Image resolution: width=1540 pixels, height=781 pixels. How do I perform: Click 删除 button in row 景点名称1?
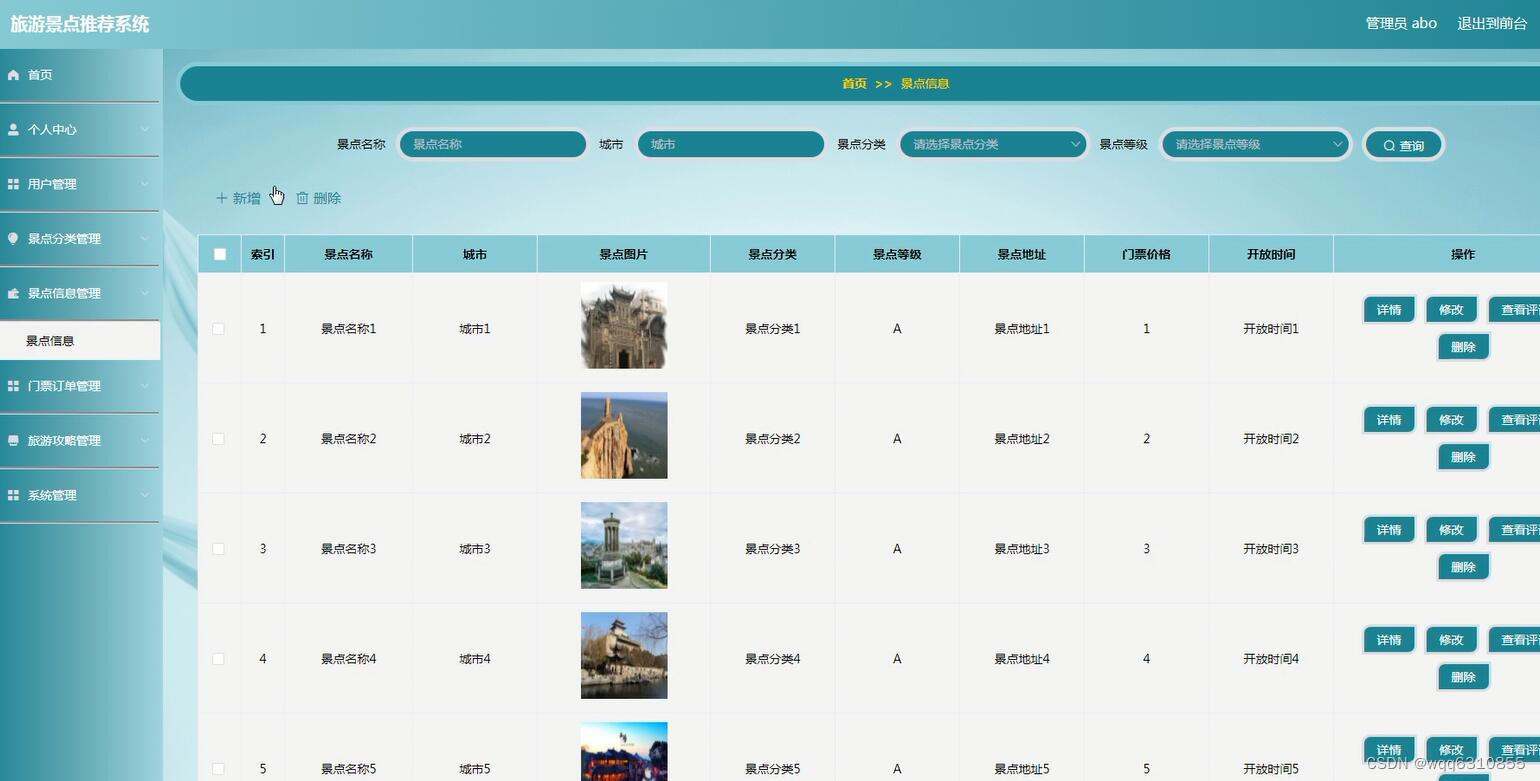click(x=1463, y=347)
